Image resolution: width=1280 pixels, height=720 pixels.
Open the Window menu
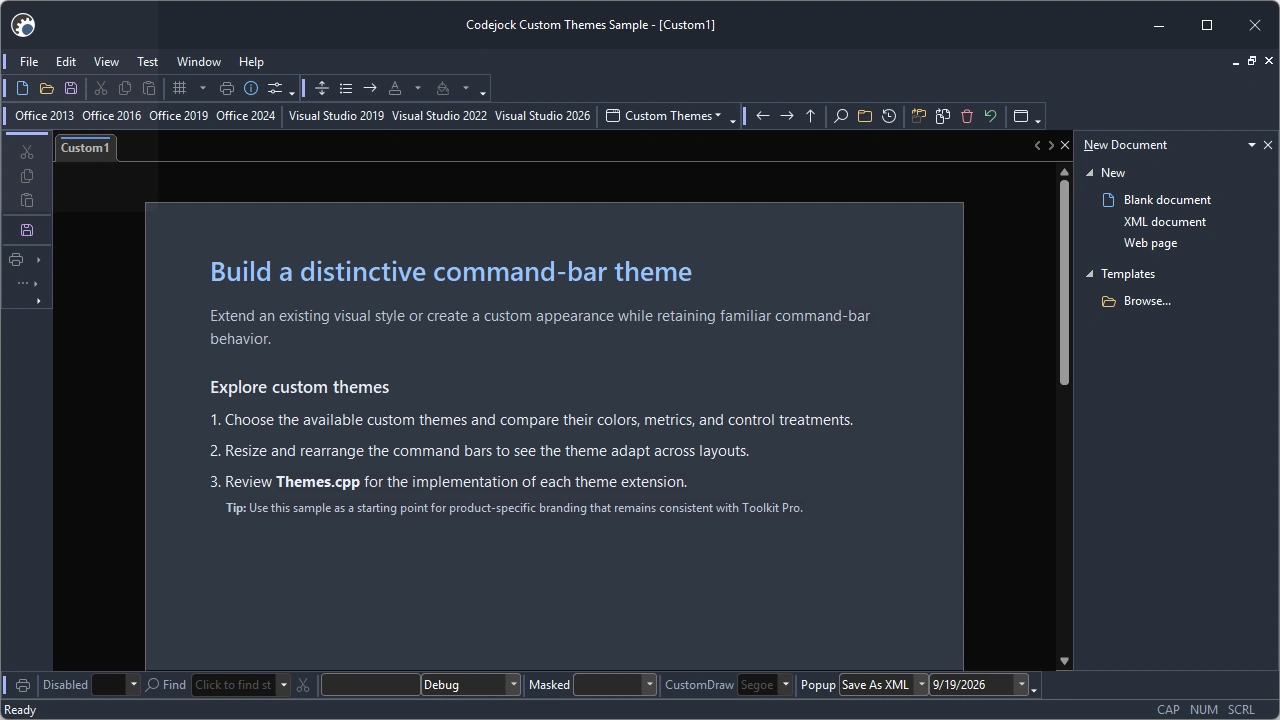[199, 62]
